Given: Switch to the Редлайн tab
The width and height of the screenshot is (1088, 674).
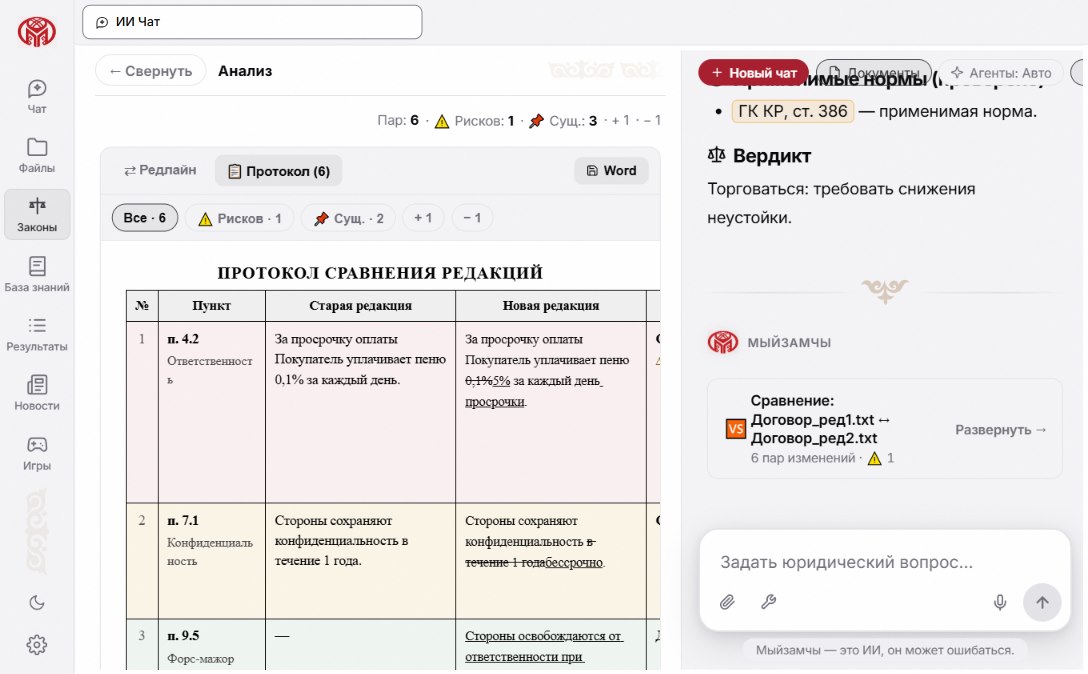Looking at the screenshot, I should pyautogui.click(x=160, y=170).
